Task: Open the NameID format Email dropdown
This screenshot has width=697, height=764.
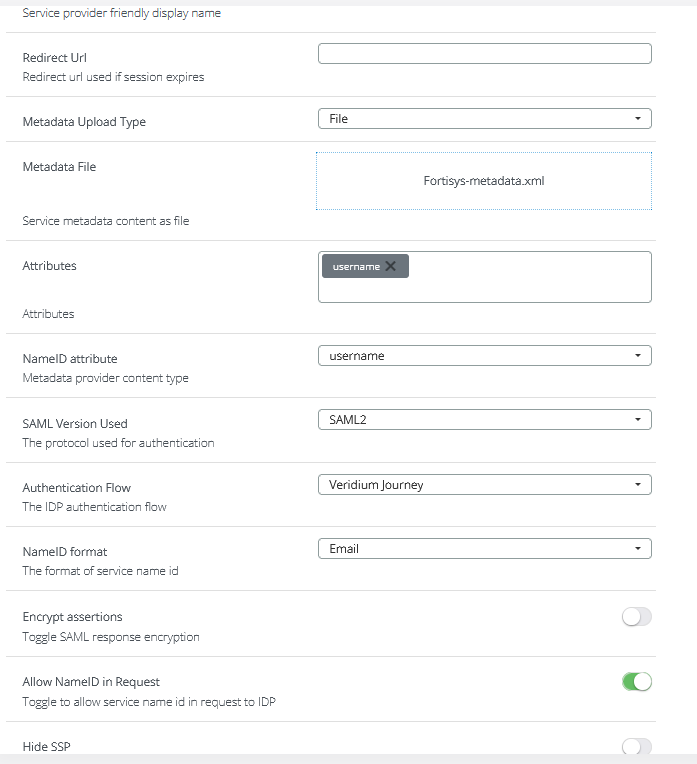Action: tap(484, 549)
